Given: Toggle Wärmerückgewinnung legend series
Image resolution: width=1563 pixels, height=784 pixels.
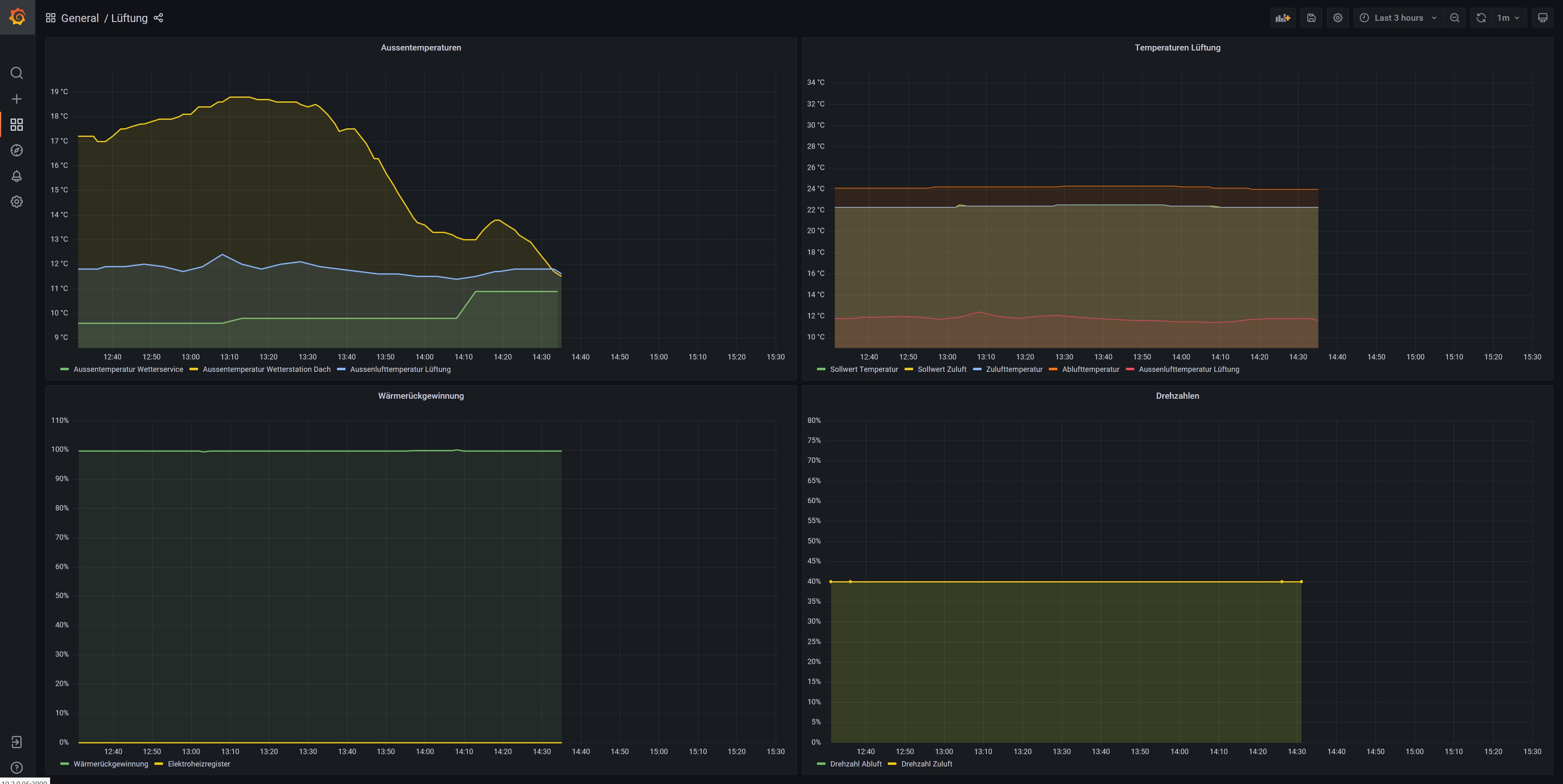Looking at the screenshot, I should pyautogui.click(x=110, y=764).
